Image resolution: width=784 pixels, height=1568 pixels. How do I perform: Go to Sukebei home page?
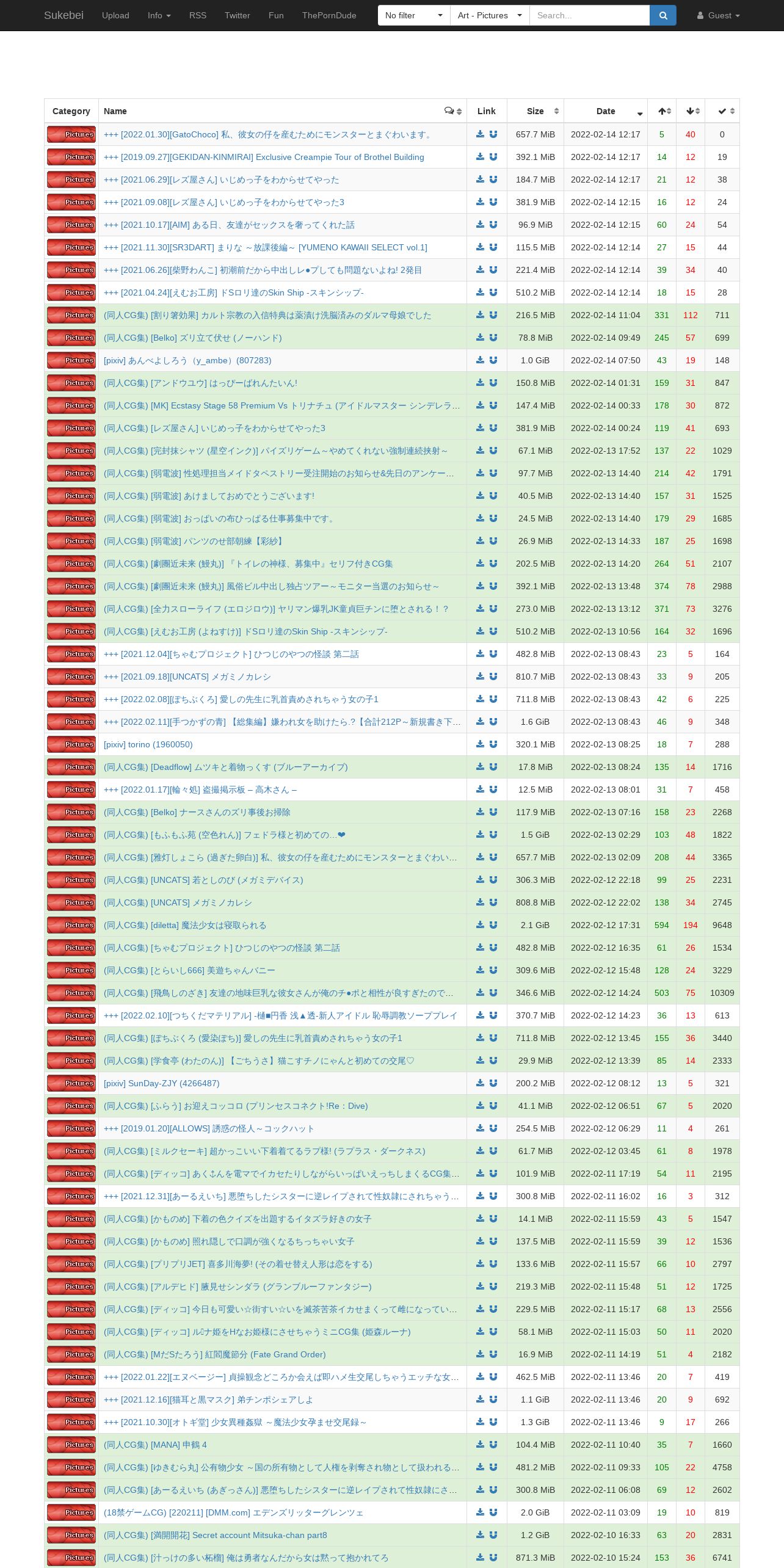pos(64,15)
